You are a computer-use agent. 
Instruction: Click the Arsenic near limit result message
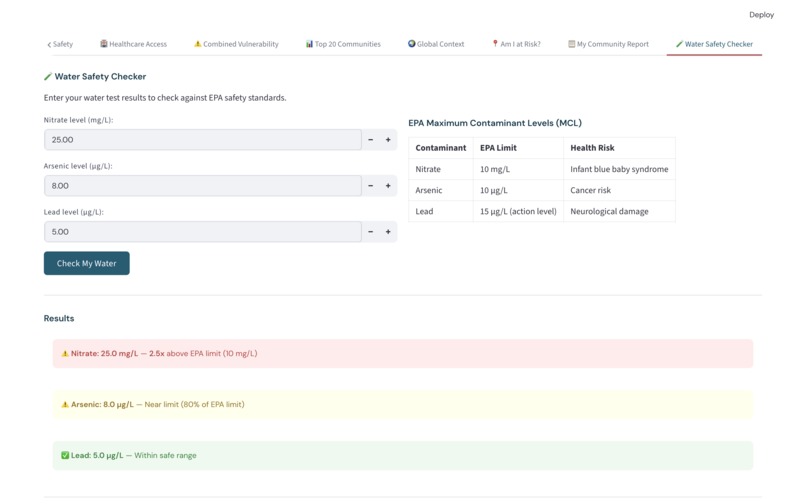point(403,404)
